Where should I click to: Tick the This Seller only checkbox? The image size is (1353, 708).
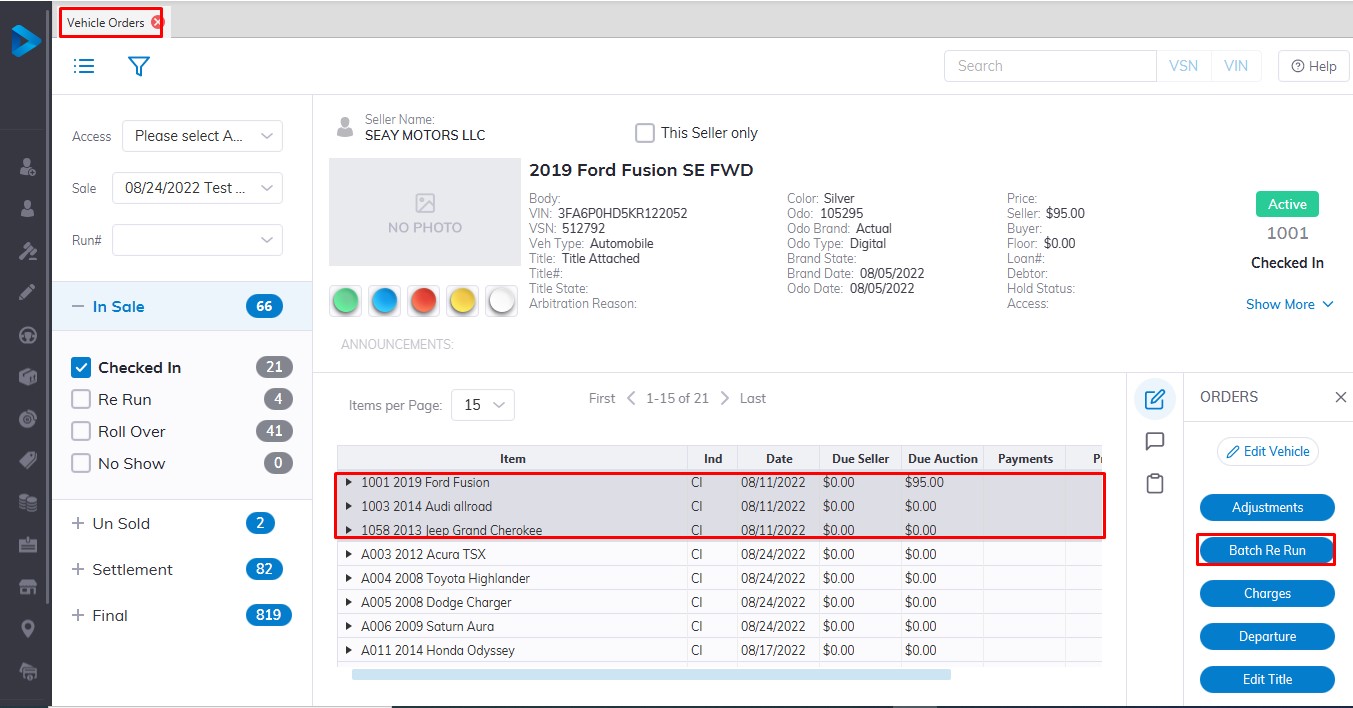(x=645, y=133)
